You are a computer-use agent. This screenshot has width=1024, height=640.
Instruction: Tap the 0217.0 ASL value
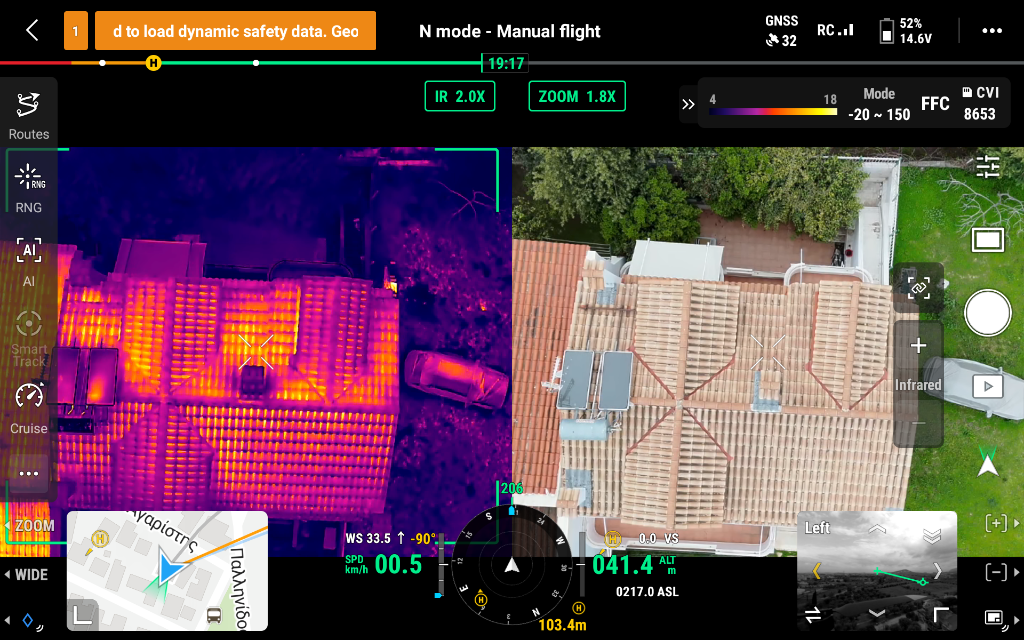(x=647, y=592)
